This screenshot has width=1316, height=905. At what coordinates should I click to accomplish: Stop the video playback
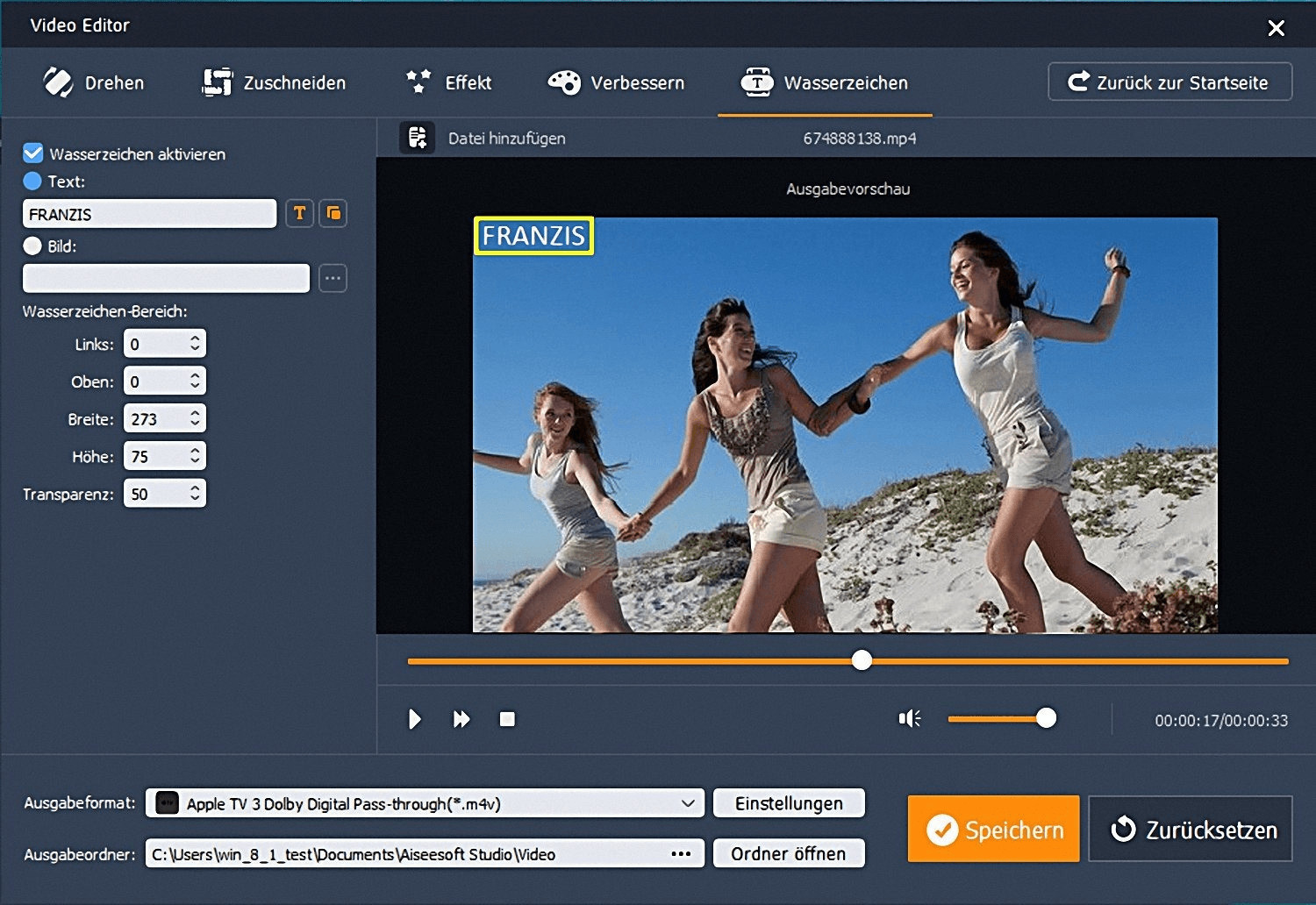click(x=507, y=719)
